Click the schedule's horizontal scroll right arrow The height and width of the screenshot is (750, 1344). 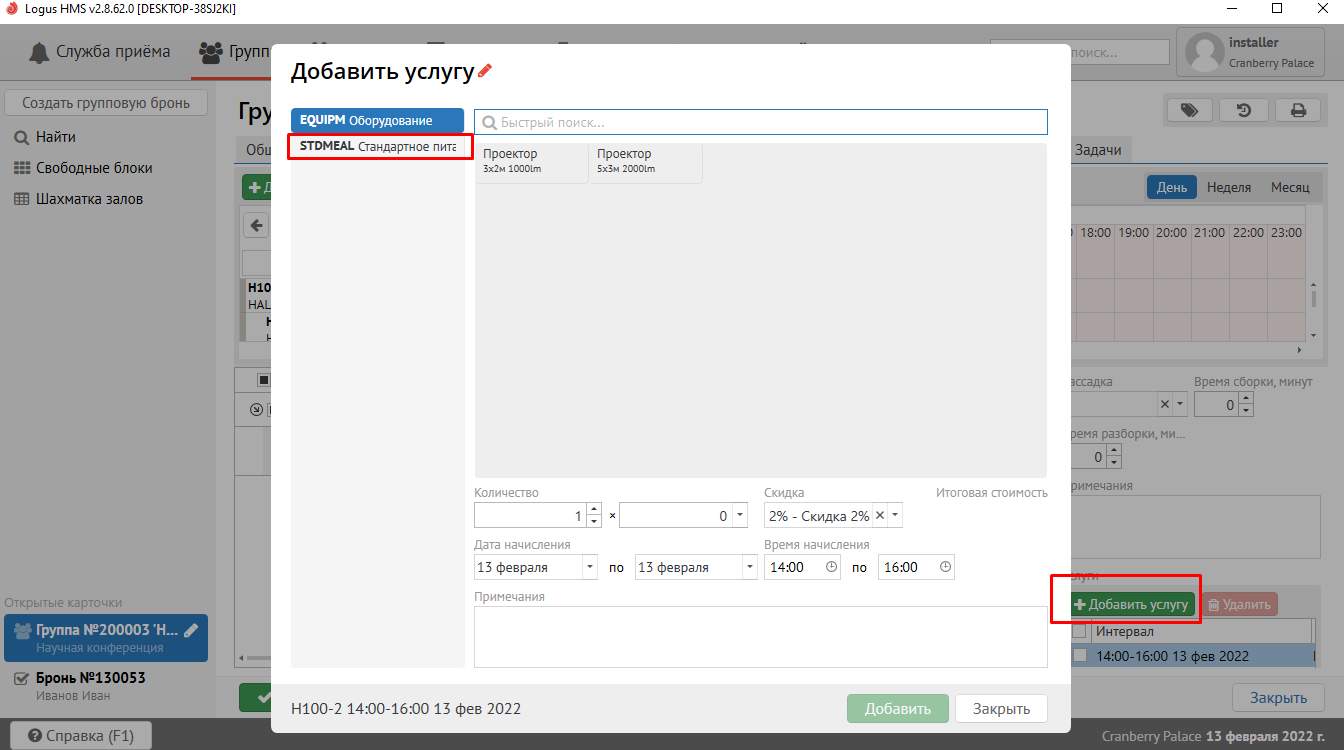(x=1299, y=350)
